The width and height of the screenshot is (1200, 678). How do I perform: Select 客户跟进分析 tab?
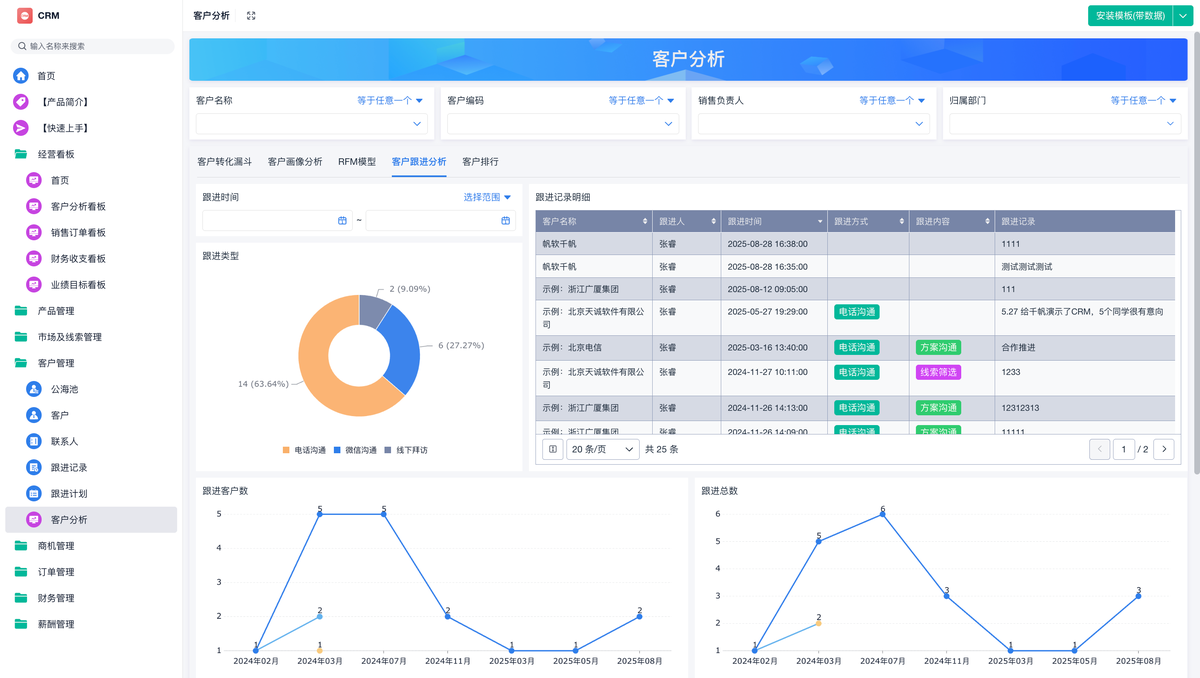(419, 161)
